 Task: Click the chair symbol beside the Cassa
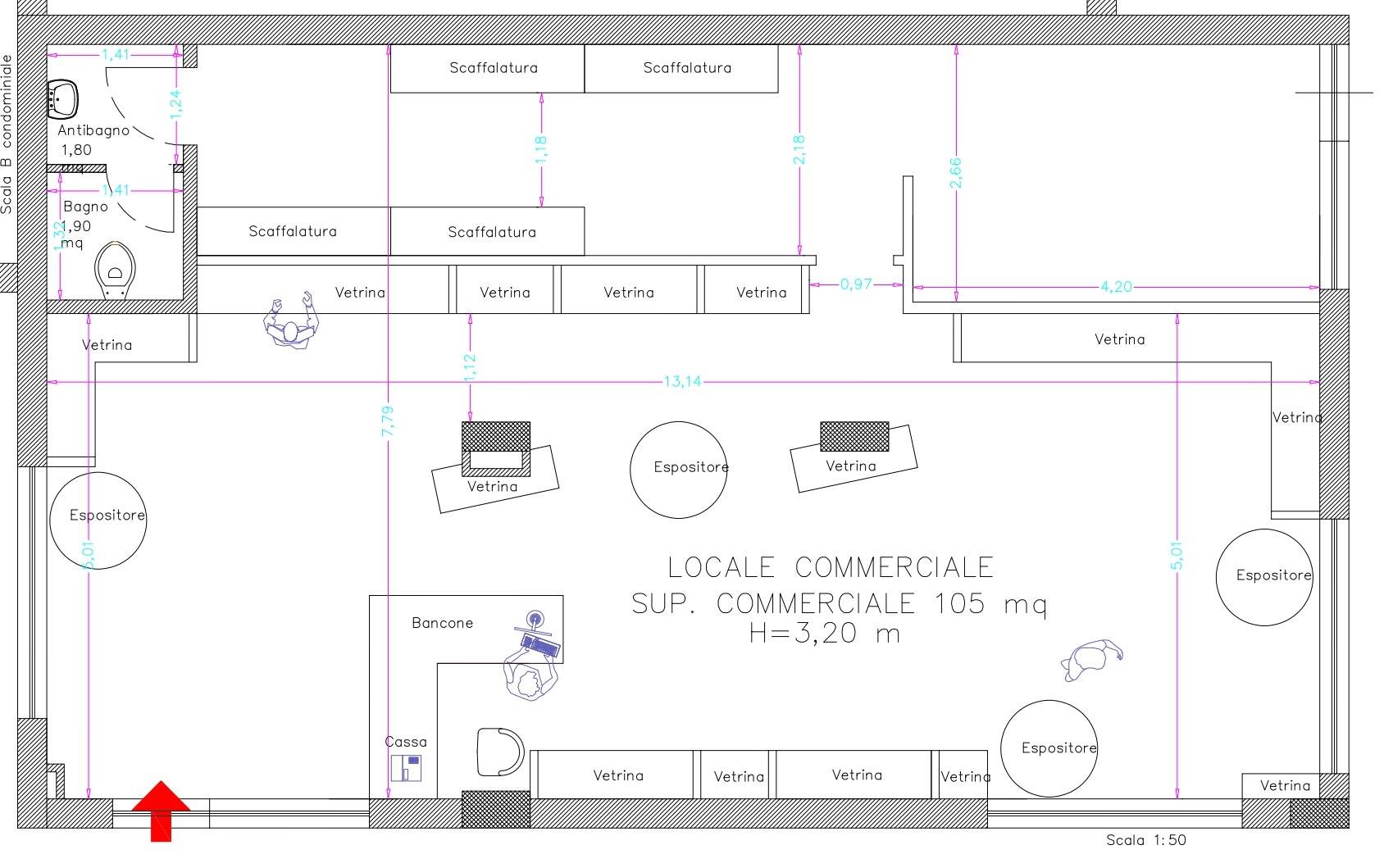[x=498, y=752]
